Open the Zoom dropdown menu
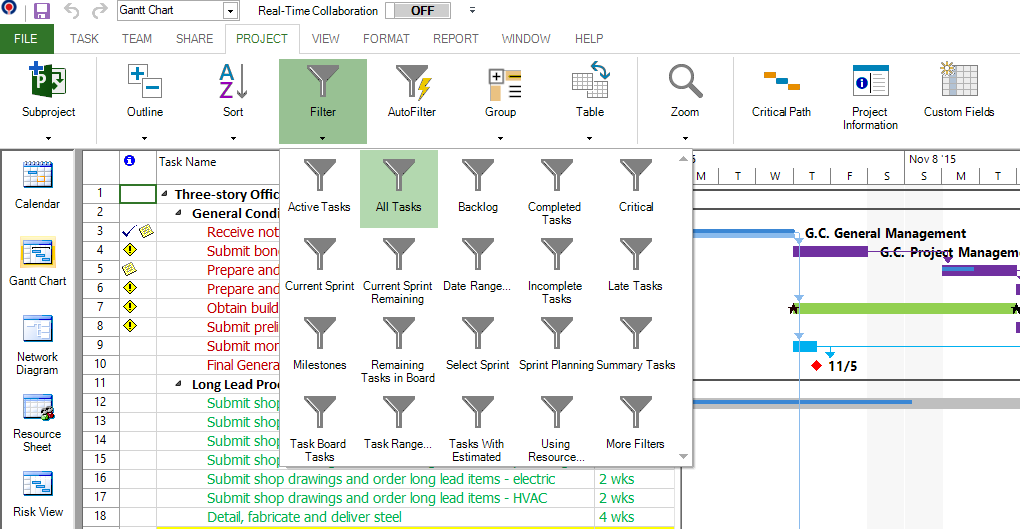Screen dimensions: 1020x529 point(685,139)
